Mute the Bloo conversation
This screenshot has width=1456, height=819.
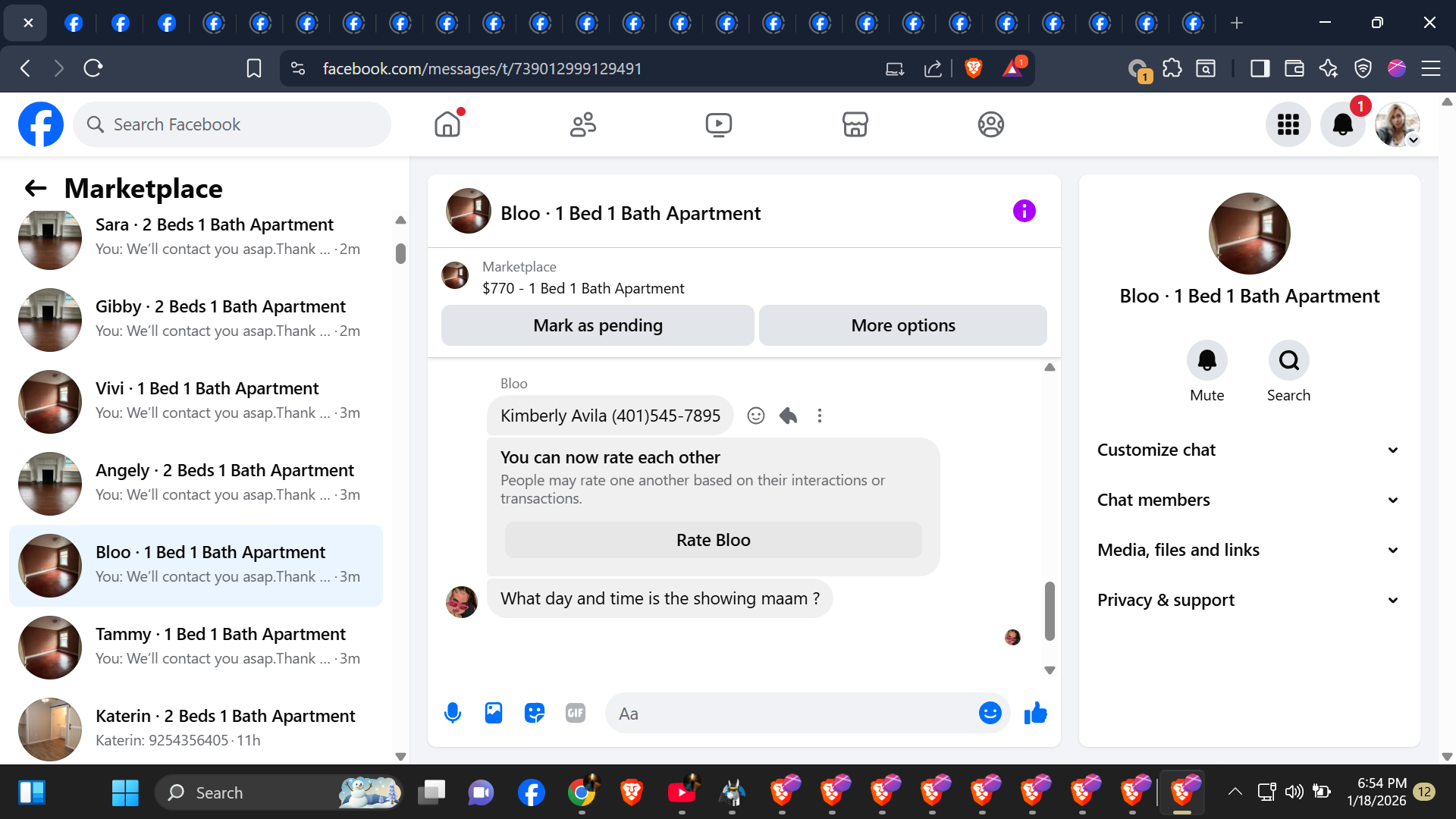click(x=1207, y=361)
